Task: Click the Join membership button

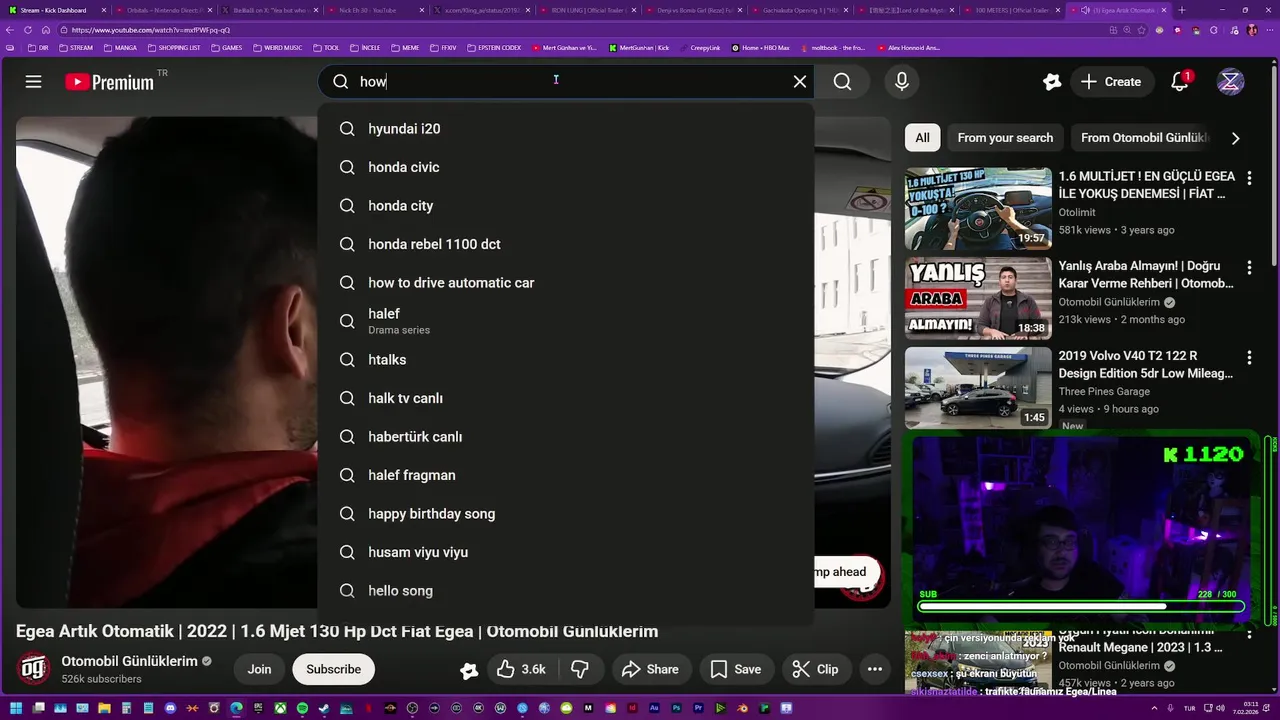Action: 260,669
